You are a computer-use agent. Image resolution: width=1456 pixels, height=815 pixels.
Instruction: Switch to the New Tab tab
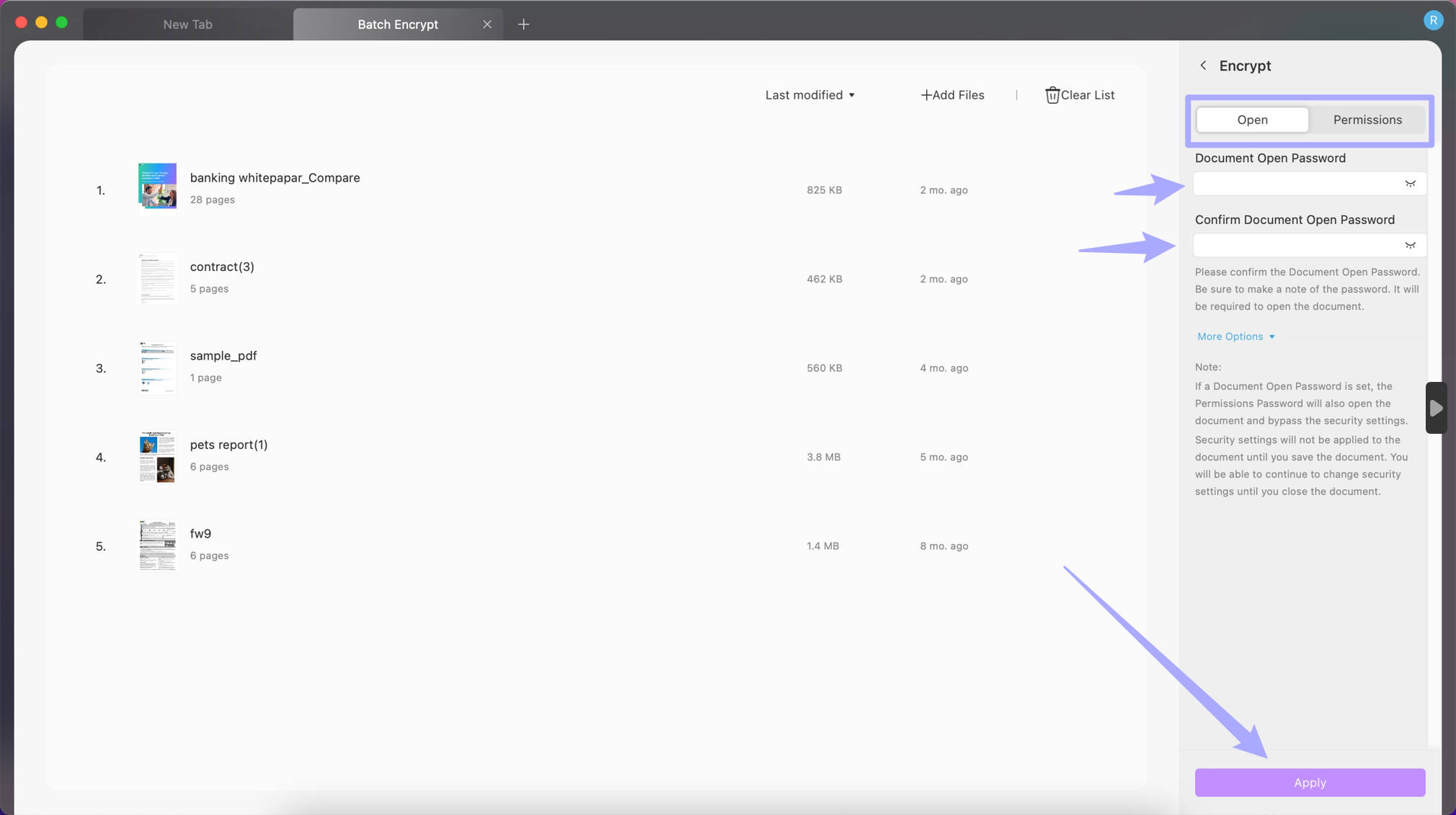(x=187, y=25)
